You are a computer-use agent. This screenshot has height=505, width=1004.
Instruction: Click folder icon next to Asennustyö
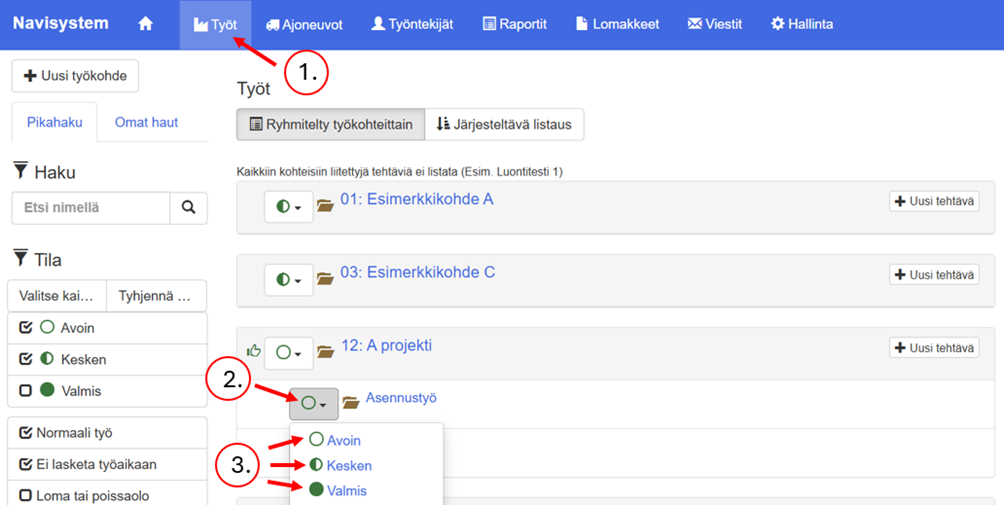pos(350,403)
